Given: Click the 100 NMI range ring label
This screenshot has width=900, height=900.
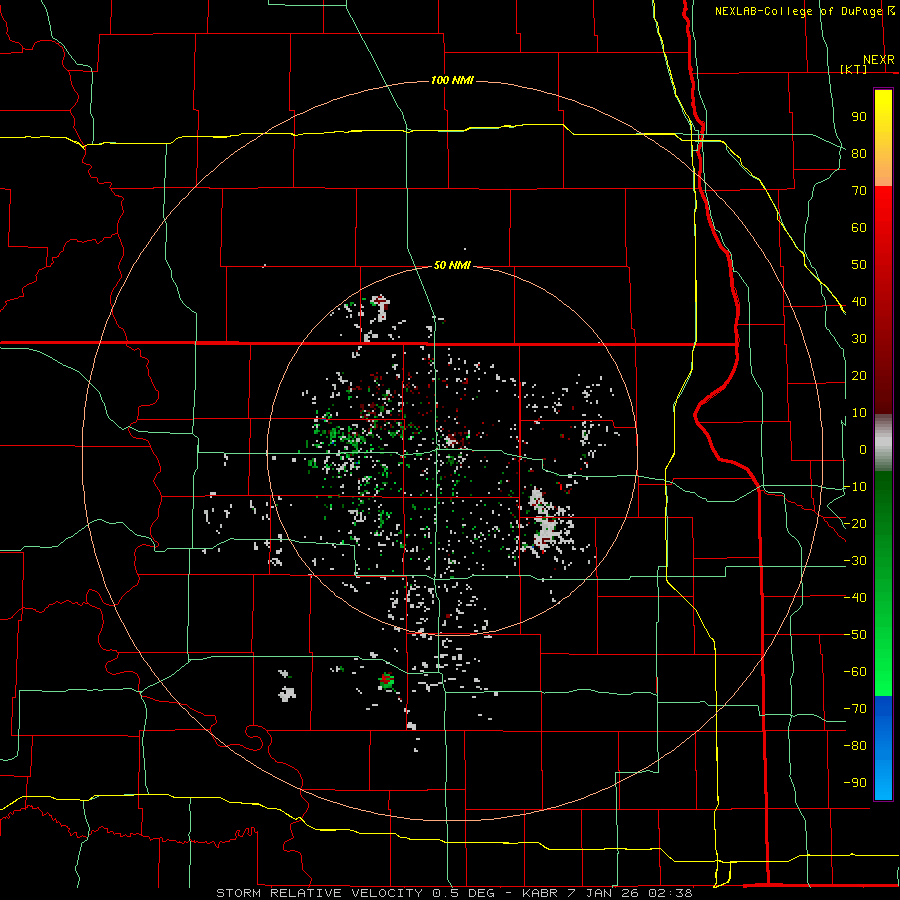Looking at the screenshot, I should (452, 80).
